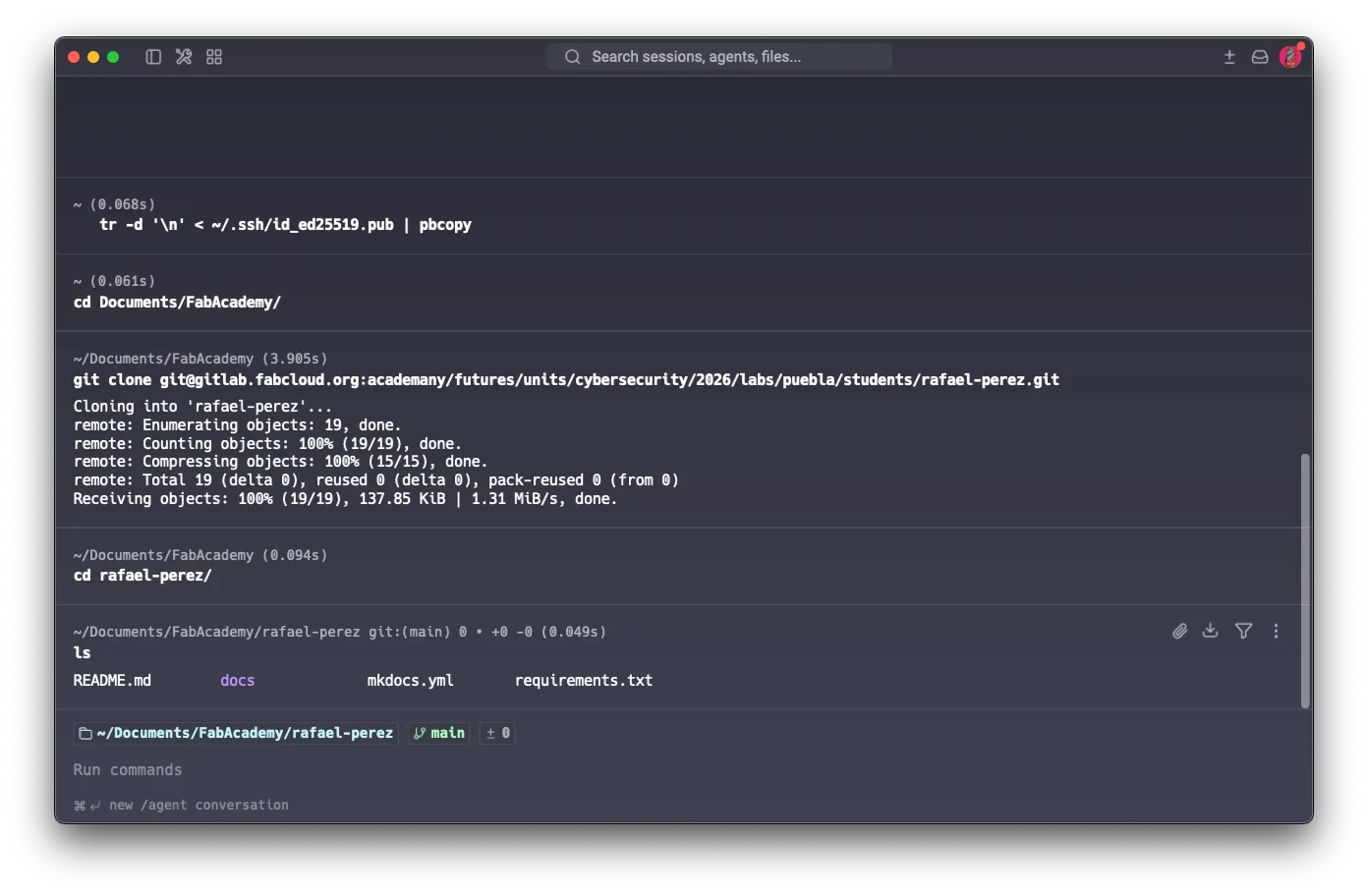Viewport: 1368px width, 896px height.
Task: Click the folder icon in the prompt path chip
Action: (85, 733)
